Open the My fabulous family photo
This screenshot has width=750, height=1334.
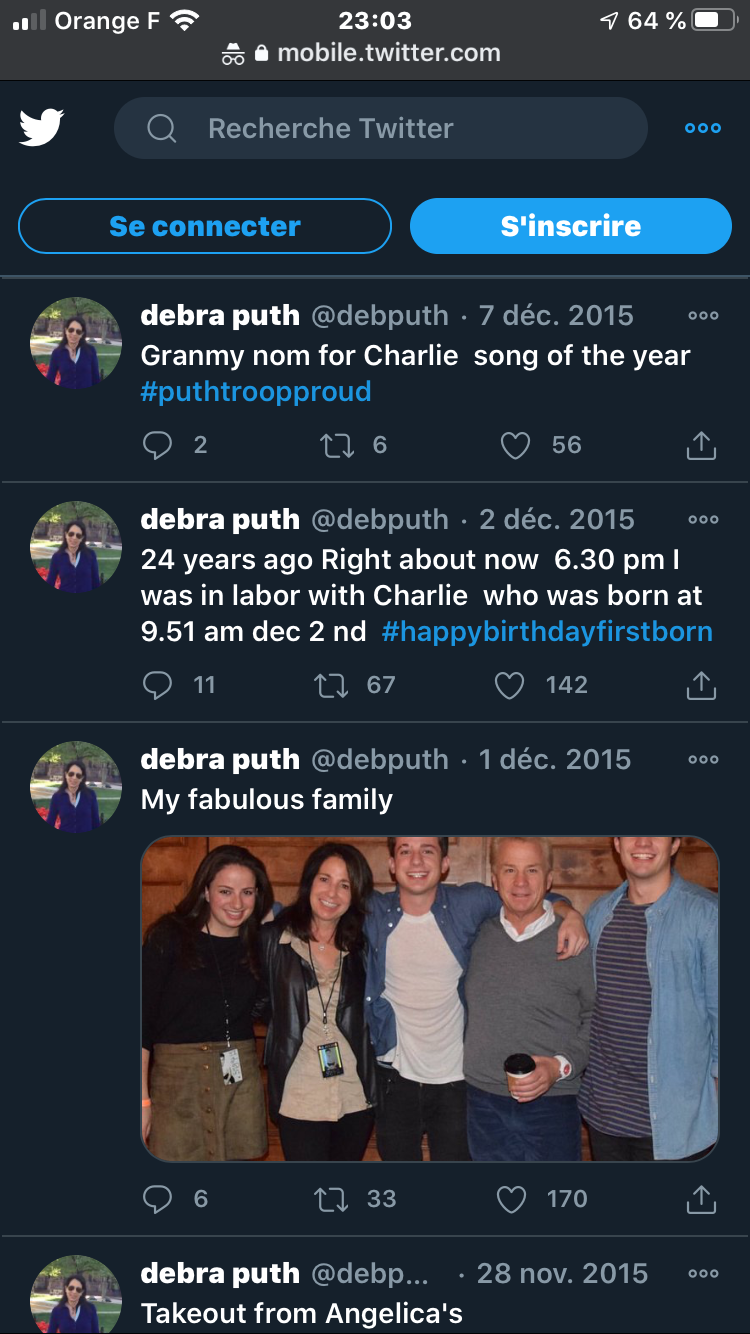click(430, 998)
